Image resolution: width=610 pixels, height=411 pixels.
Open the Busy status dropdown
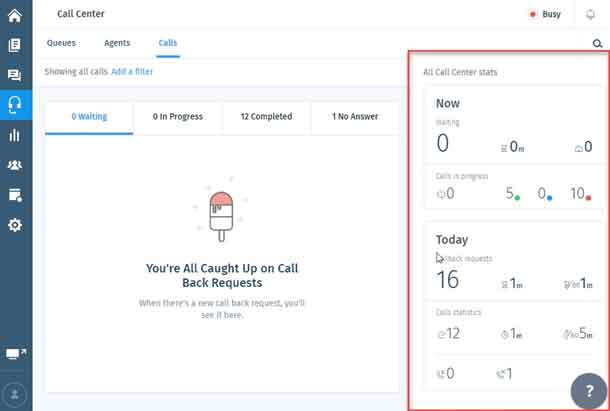click(x=545, y=15)
